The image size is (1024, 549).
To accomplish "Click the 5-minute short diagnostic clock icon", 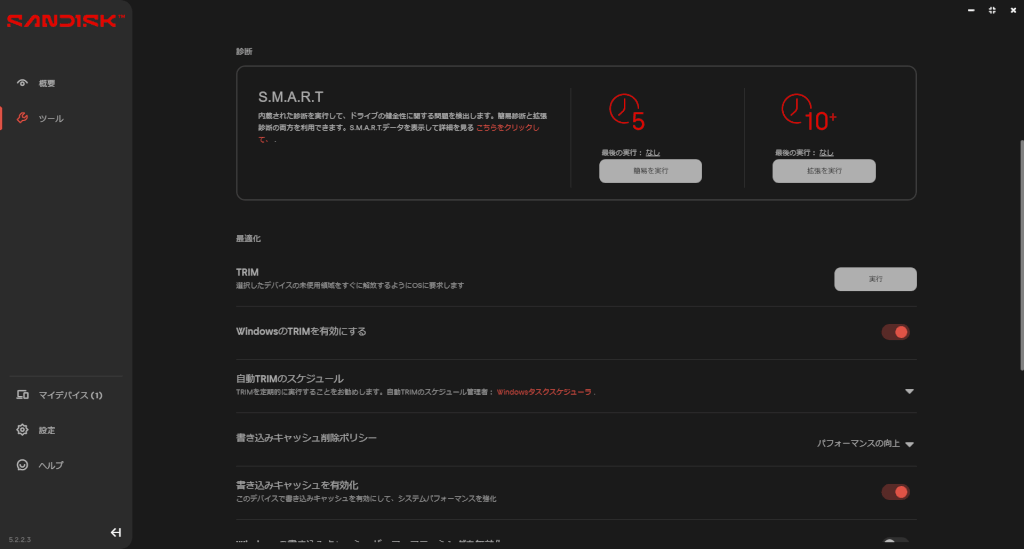I will click(627, 112).
